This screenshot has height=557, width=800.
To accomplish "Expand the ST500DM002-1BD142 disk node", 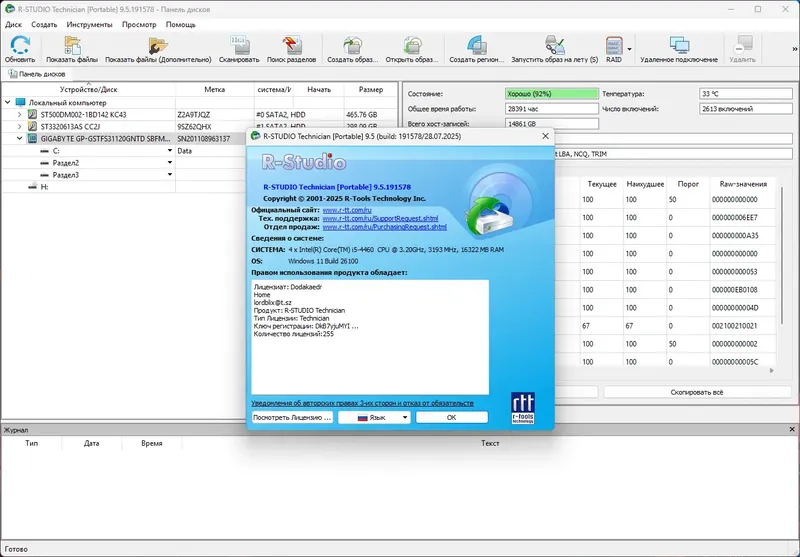I will point(19,115).
